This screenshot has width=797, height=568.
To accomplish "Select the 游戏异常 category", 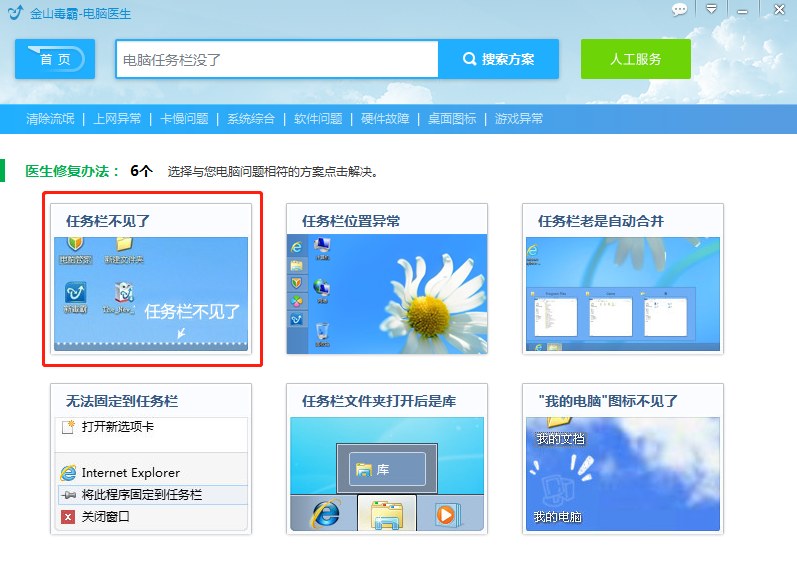I will (519, 119).
